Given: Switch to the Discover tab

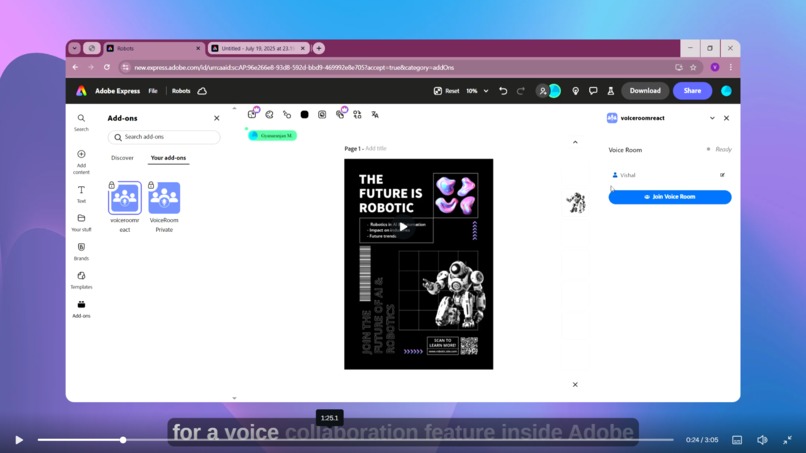Looking at the screenshot, I should coord(122,158).
